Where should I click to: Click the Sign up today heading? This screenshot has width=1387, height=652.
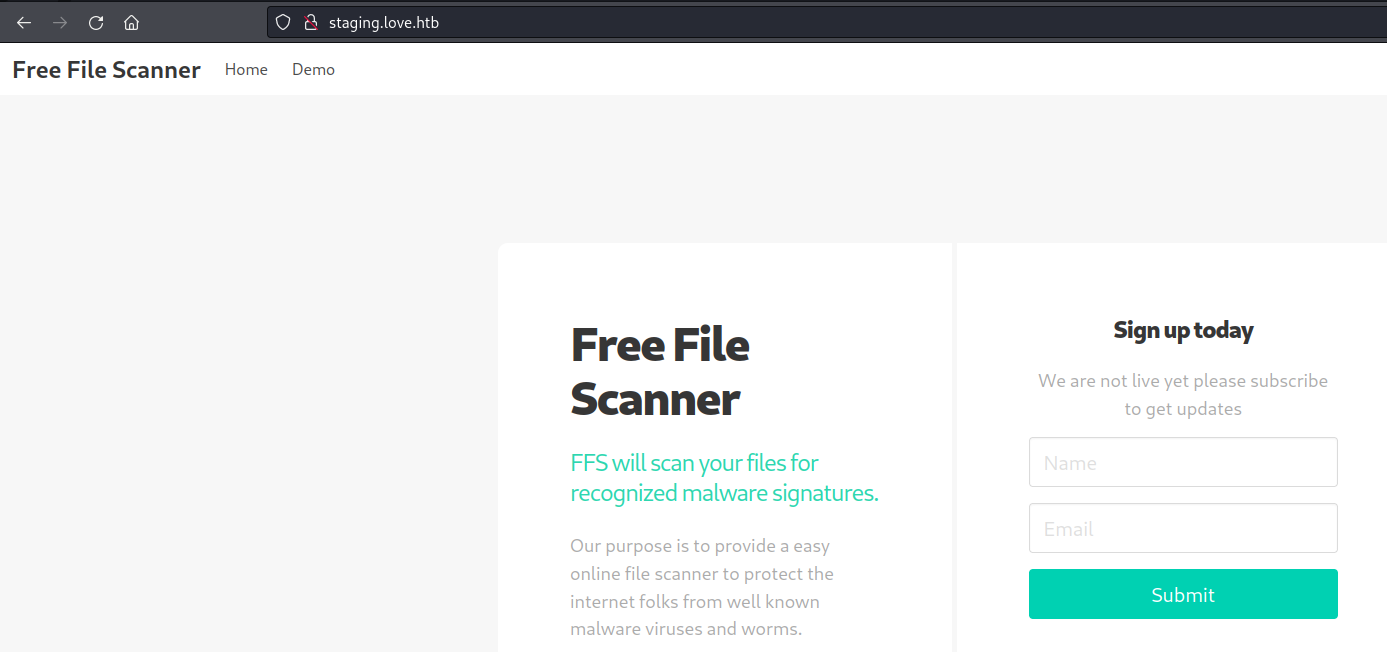pyautogui.click(x=1183, y=330)
